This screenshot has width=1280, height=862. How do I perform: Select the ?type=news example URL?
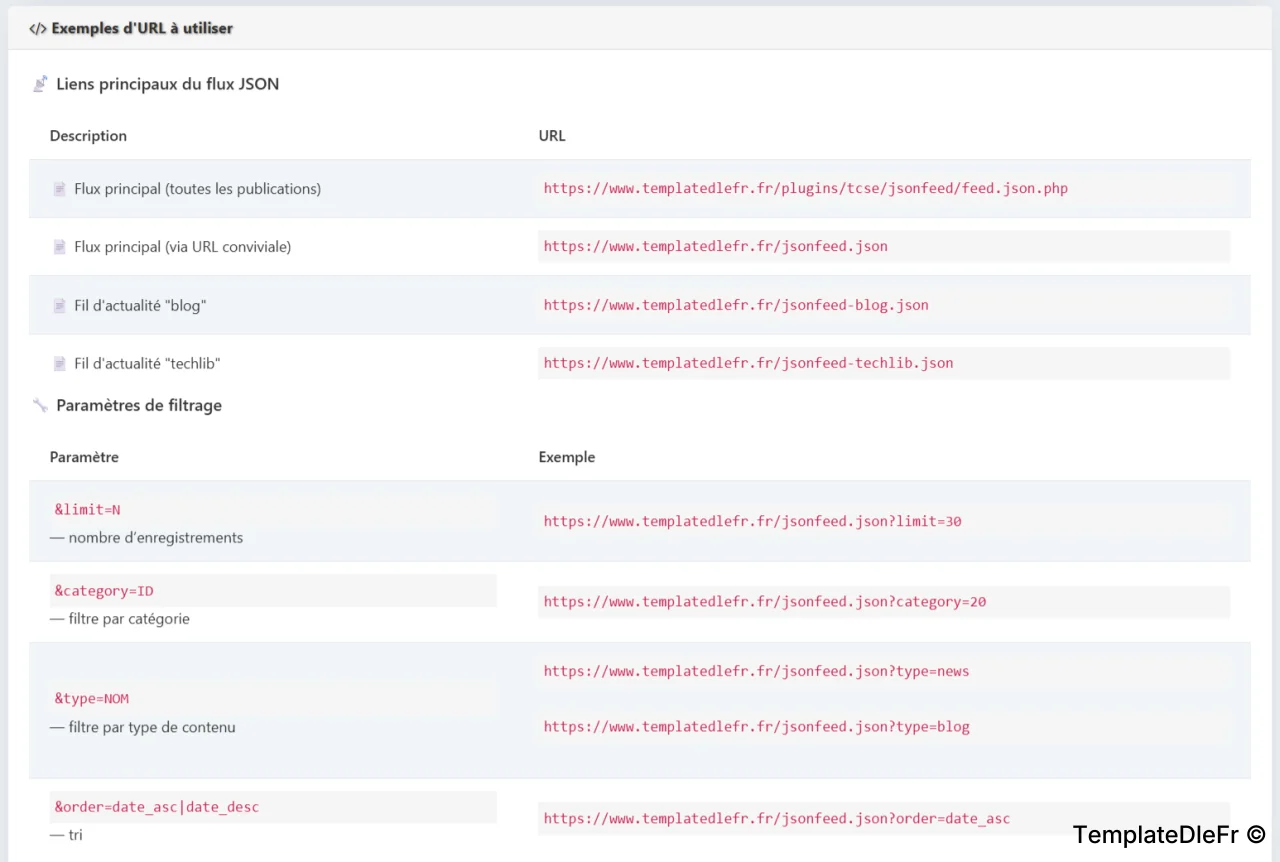[757, 671]
